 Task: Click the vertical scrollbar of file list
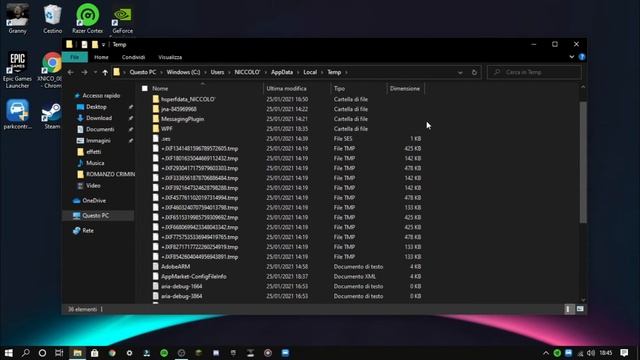pyautogui.click(x=583, y=162)
